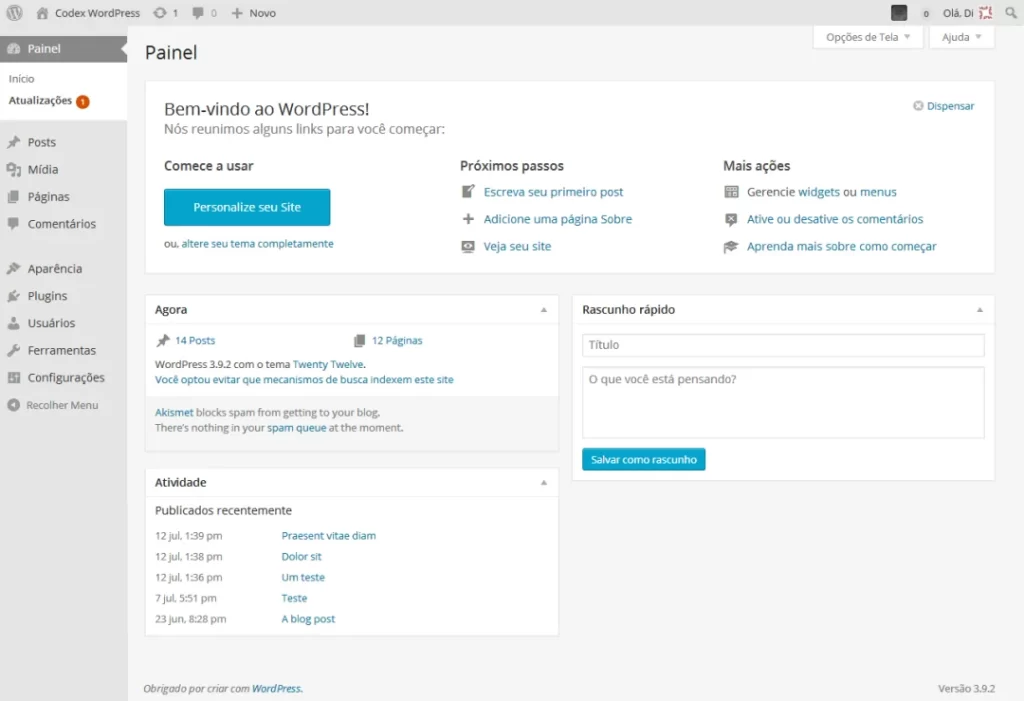This screenshot has width=1024, height=701.
Task: Open Codex WordPress site home icon
Action: click(42, 12)
